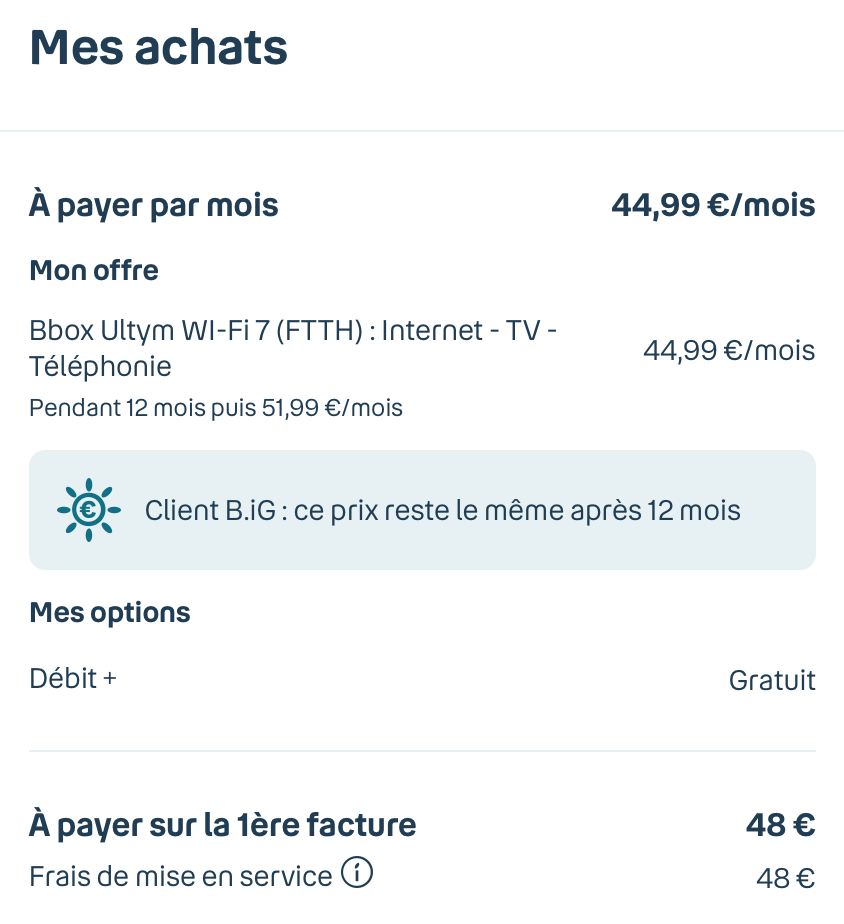Click the bold 44,99 €/mois monthly total
844x924 pixels.
click(713, 206)
